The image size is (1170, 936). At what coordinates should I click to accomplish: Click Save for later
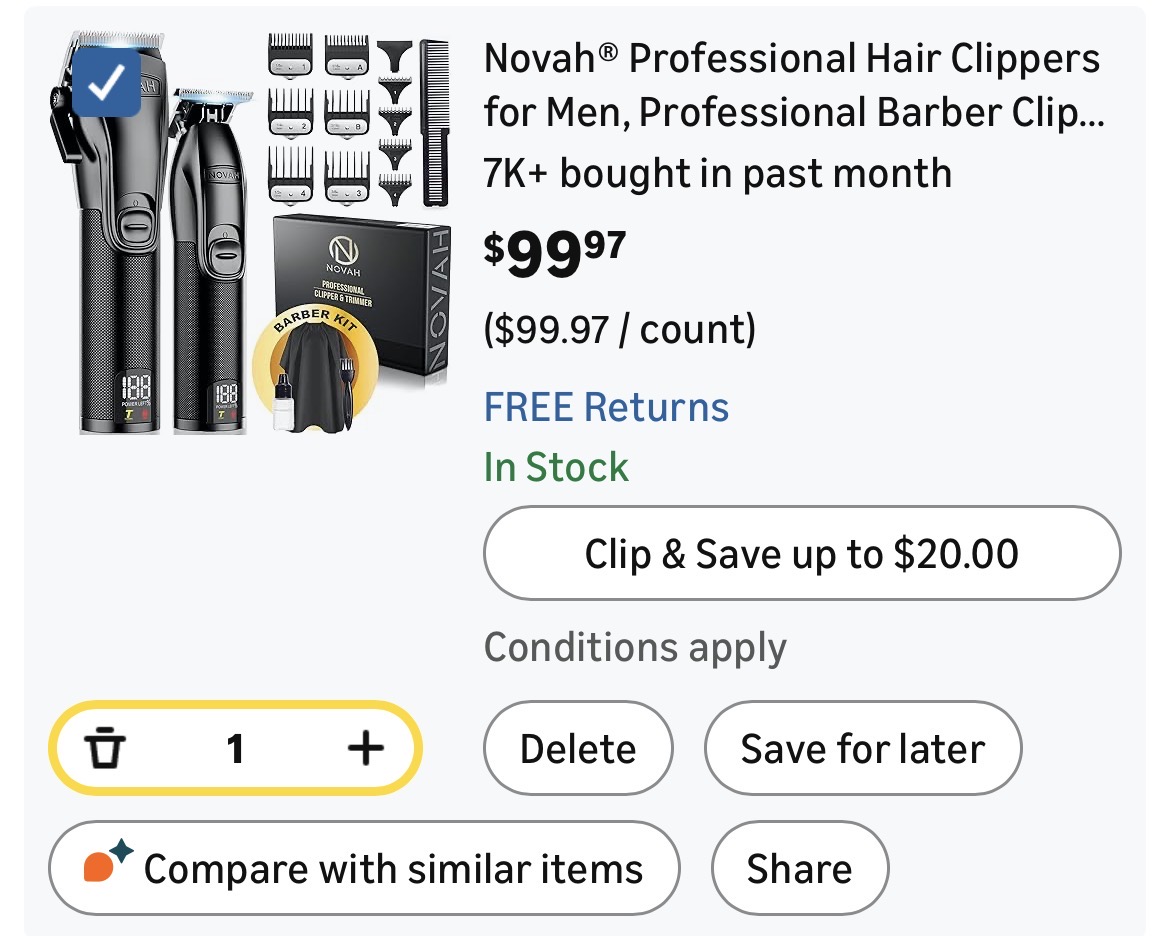point(862,749)
